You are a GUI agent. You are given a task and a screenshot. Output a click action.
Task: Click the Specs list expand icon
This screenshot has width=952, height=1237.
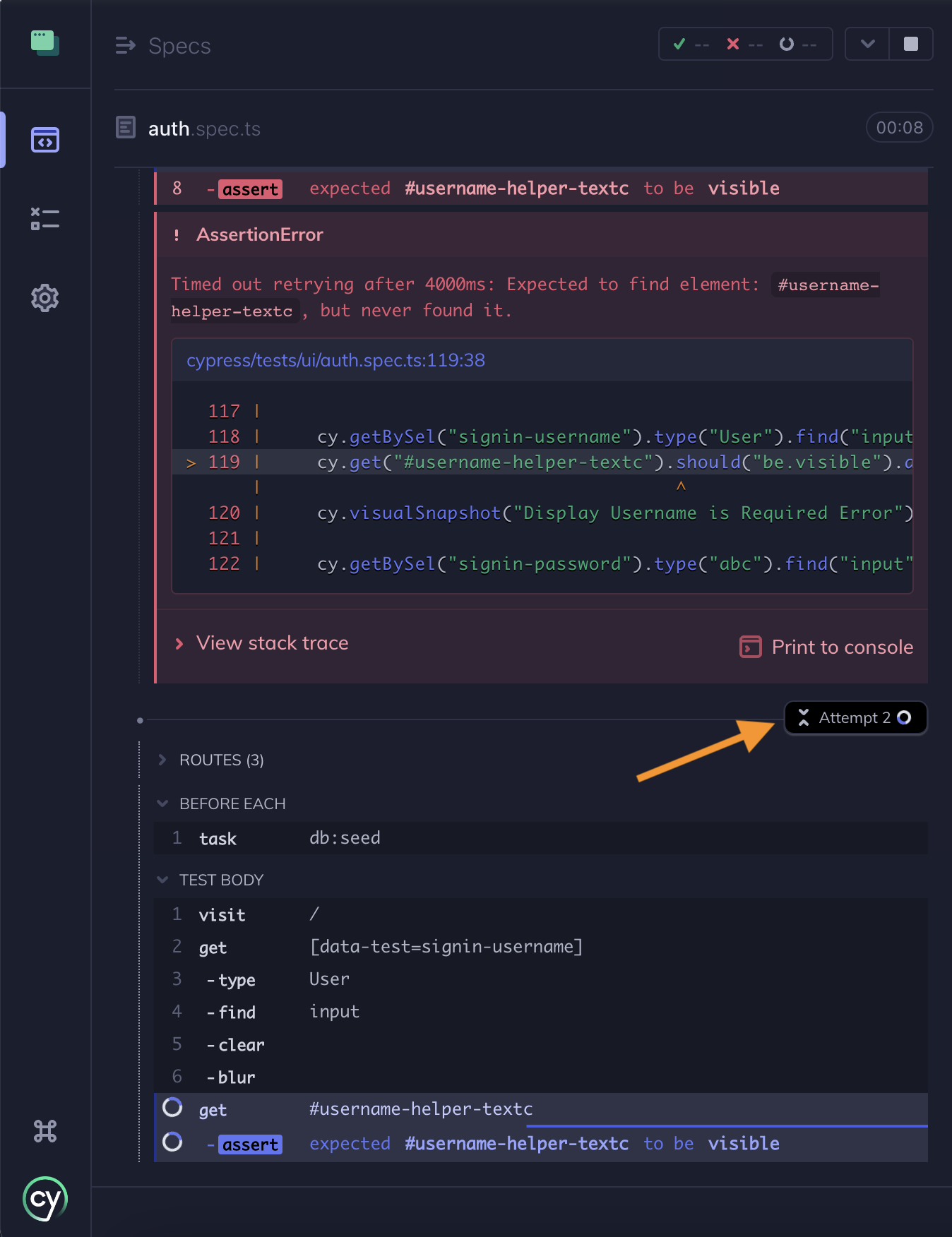click(x=125, y=46)
